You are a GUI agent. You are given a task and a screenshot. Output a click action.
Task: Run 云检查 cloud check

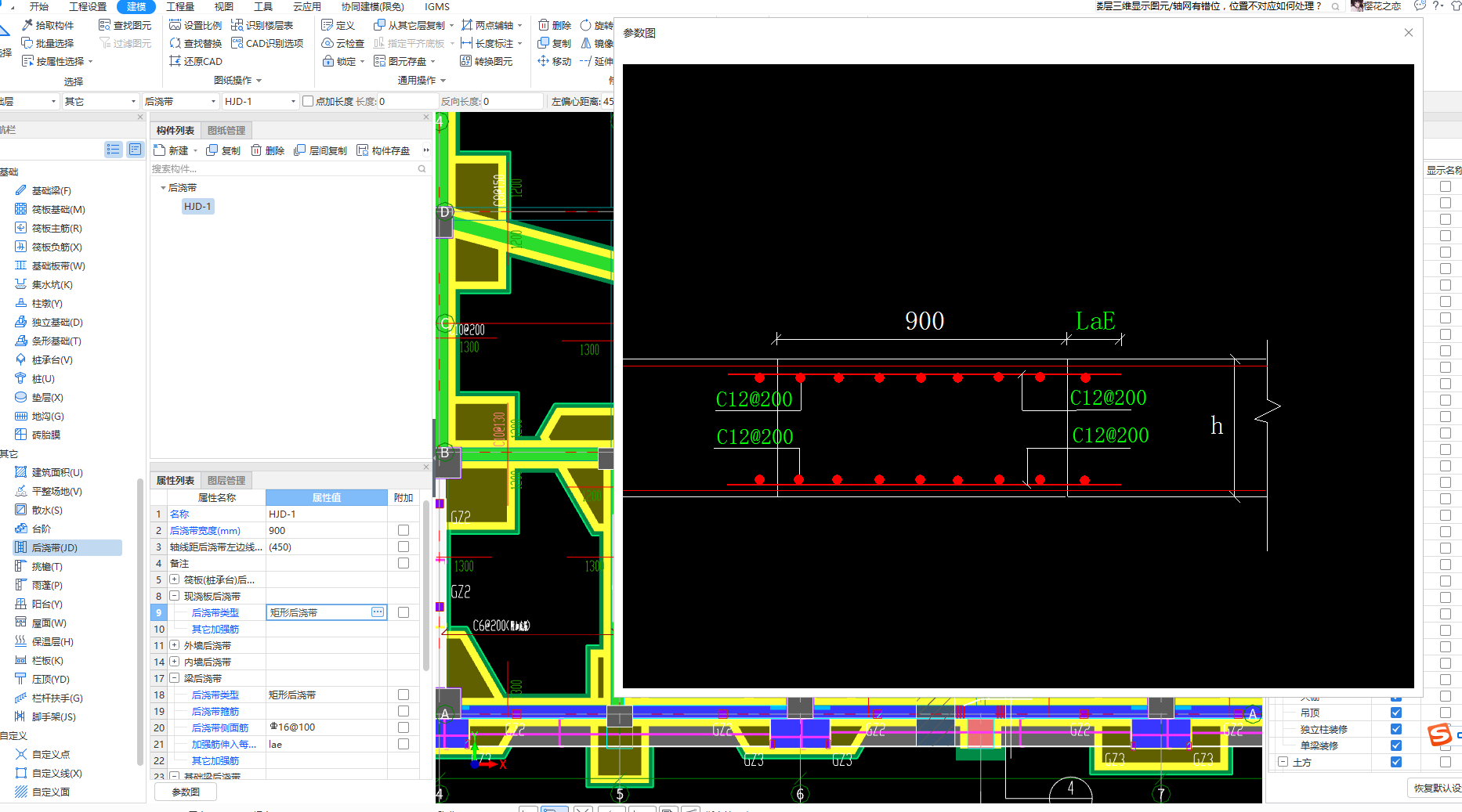click(x=343, y=43)
